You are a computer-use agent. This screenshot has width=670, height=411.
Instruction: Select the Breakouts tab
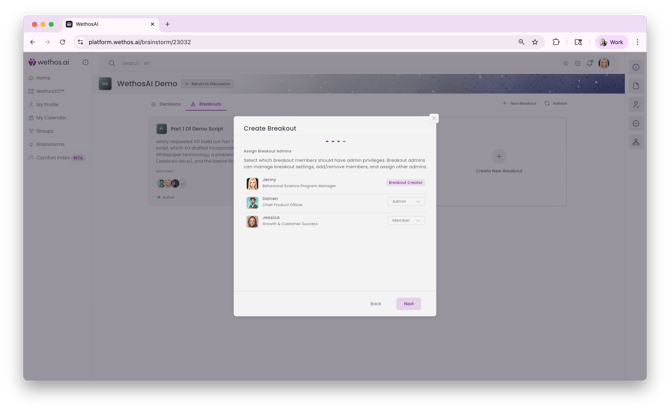(x=207, y=103)
